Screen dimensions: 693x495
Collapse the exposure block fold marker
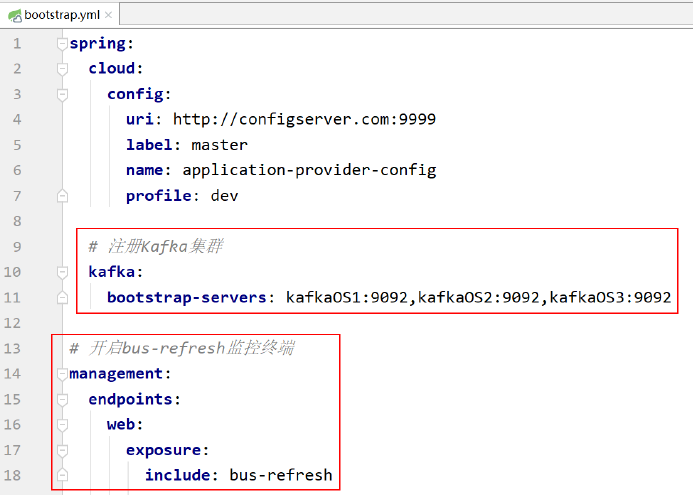coord(62,450)
